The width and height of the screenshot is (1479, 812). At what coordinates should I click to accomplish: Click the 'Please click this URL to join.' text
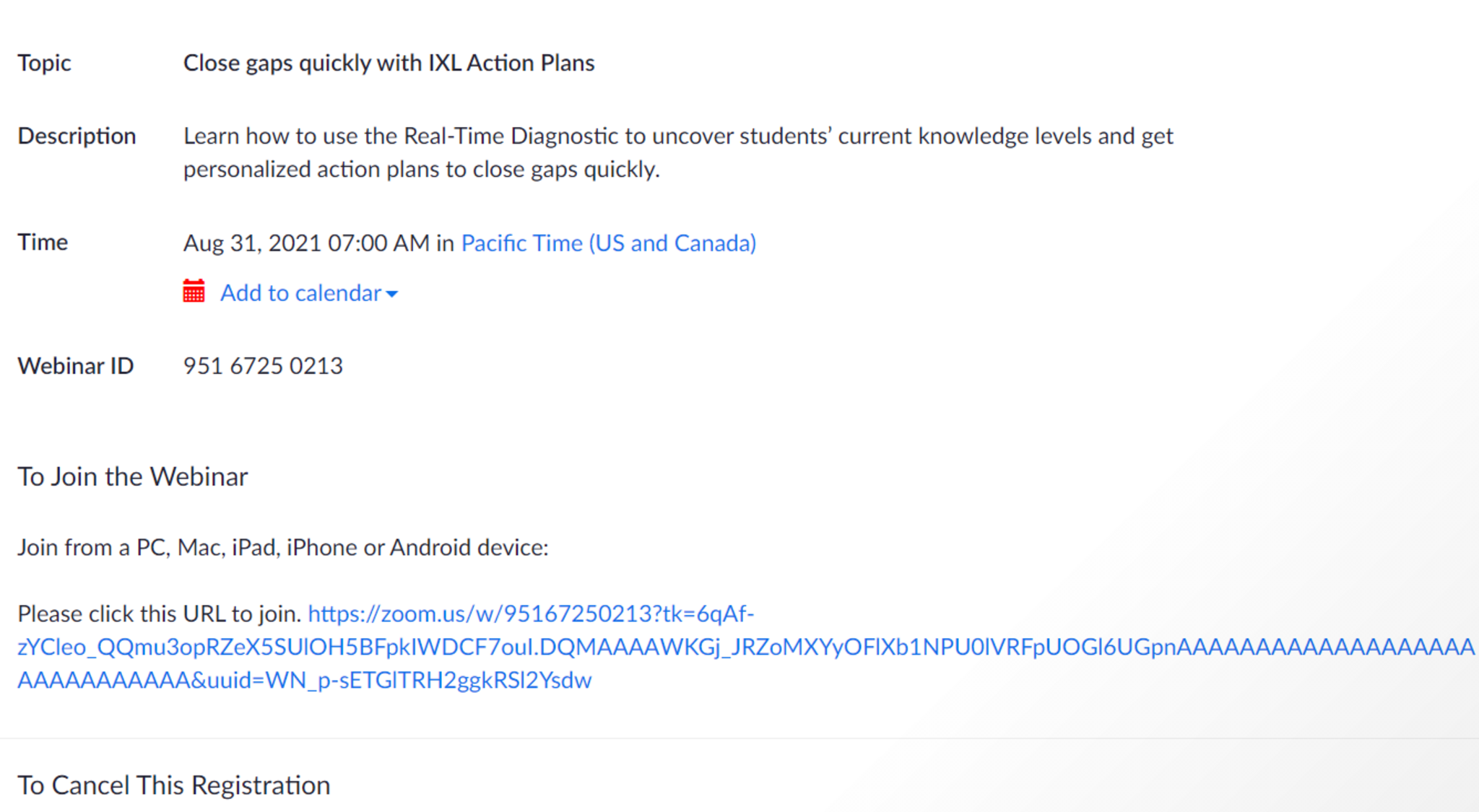pos(159,614)
